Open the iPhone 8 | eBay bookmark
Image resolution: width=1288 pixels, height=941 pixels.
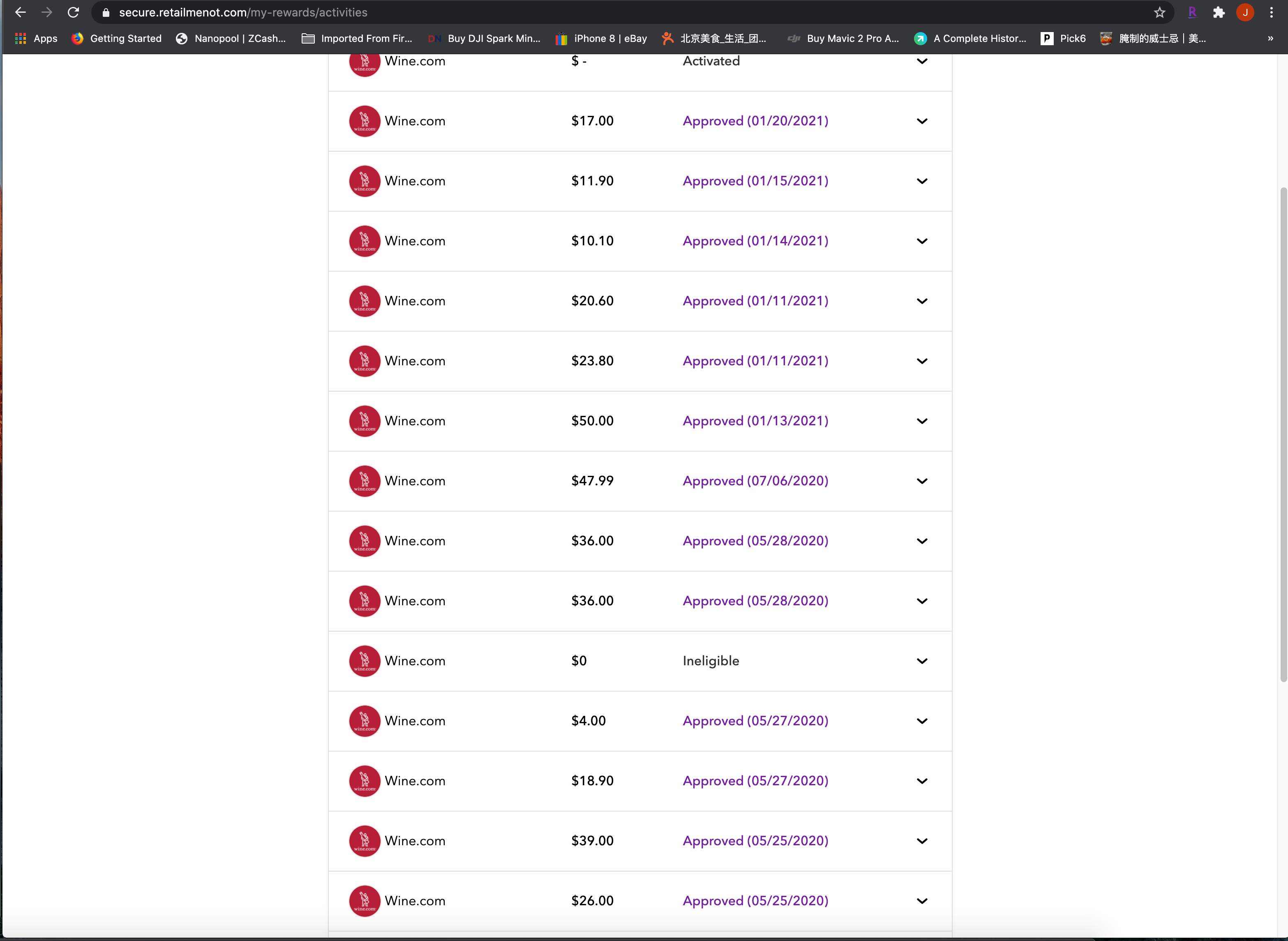(x=602, y=38)
